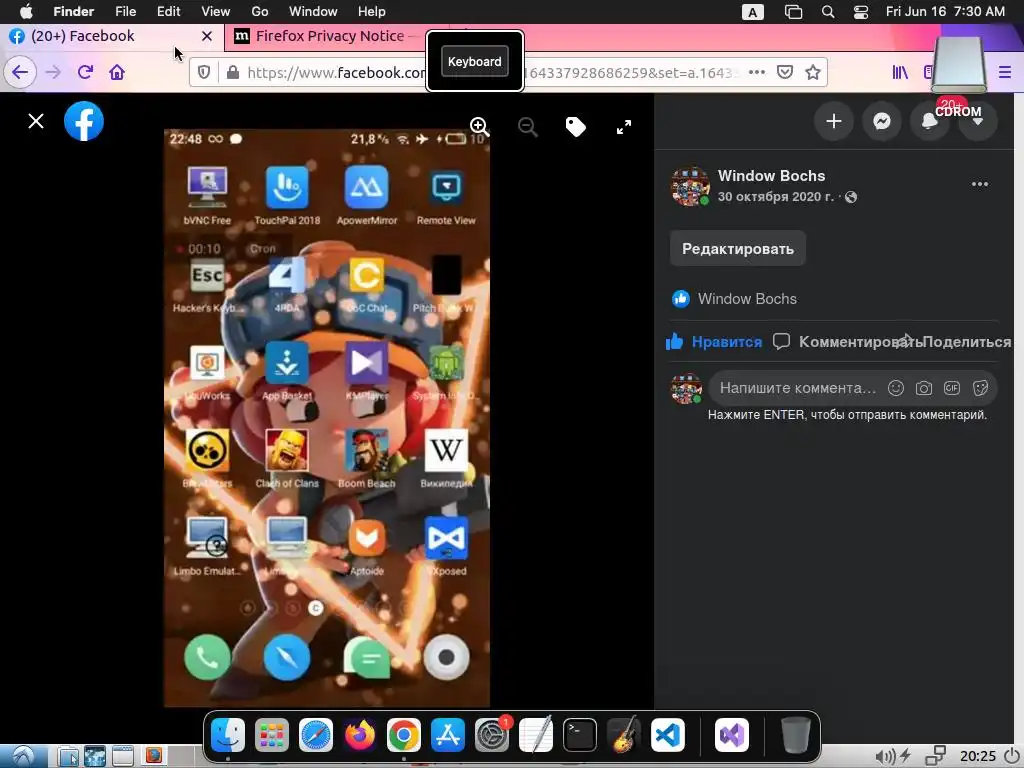The width and height of the screenshot is (1024, 768).
Task: Open the Finder menu
Action: [x=74, y=11]
